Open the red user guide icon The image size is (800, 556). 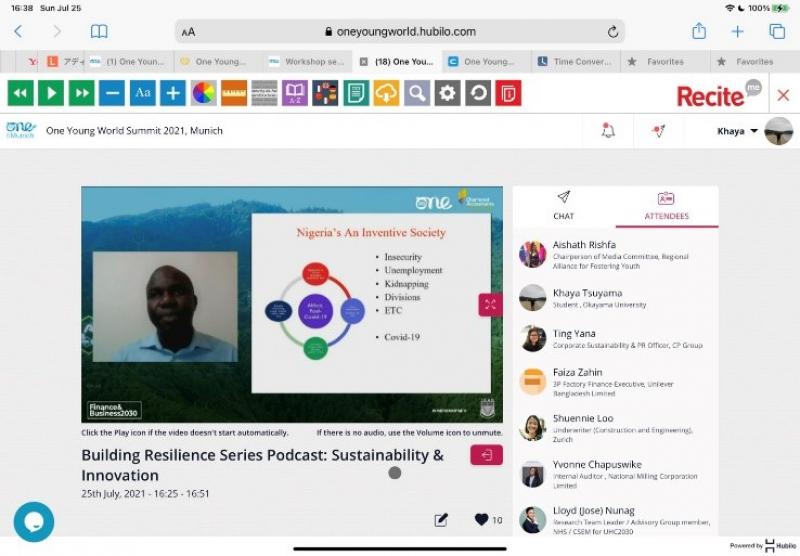(509, 93)
